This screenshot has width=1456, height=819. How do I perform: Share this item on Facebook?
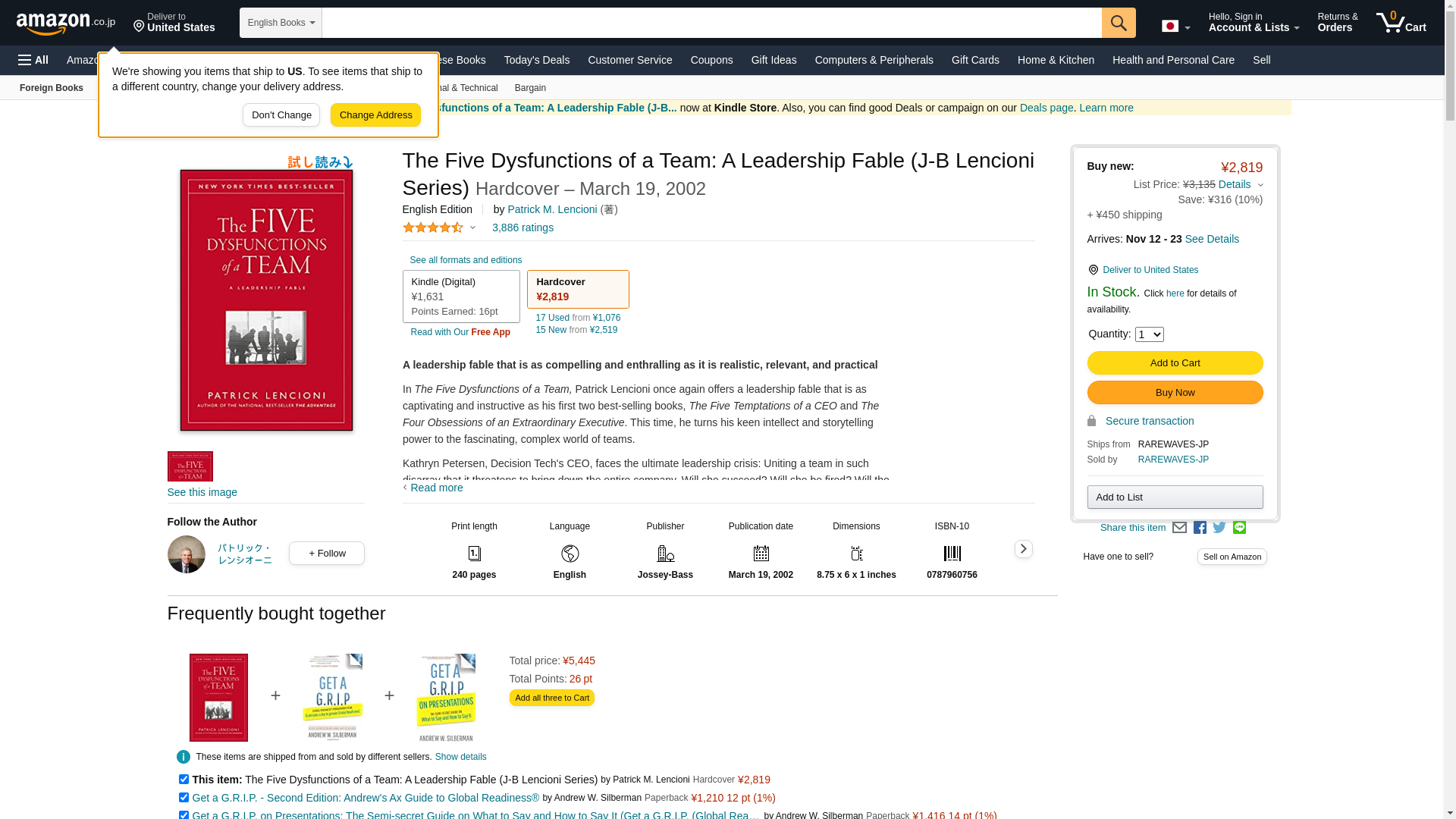1200,528
